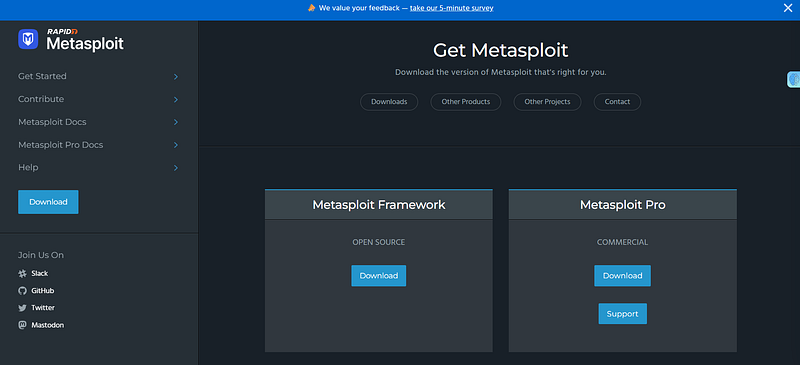Screen dimensions: 800x365
Task: Open the floating widget at right edge
Action: click(x=793, y=79)
